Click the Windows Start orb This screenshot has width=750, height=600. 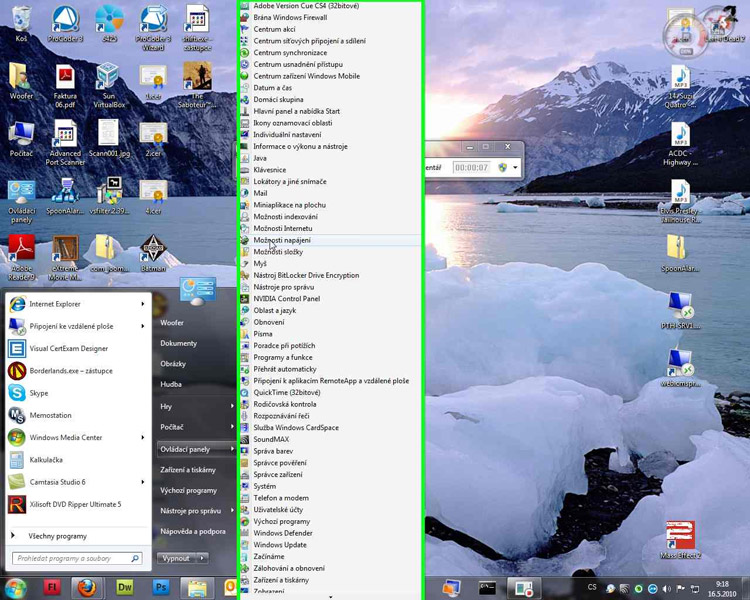coord(15,587)
